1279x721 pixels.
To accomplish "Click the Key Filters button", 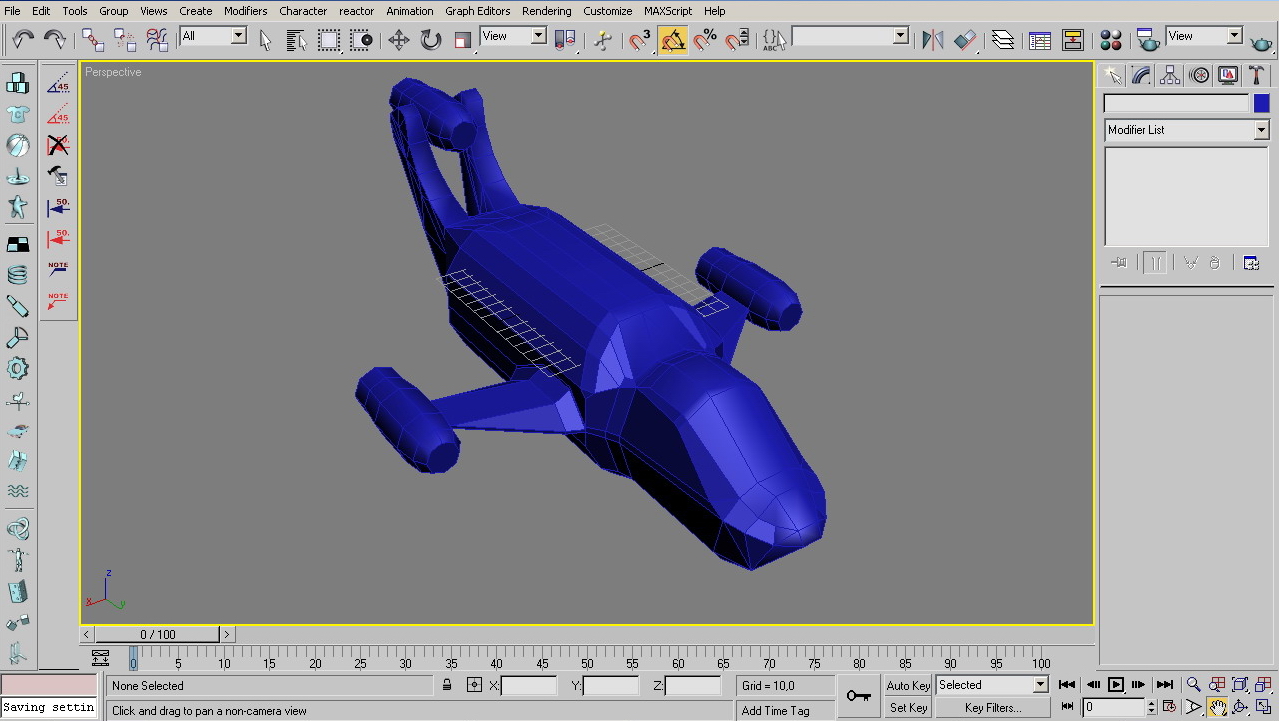I will [993, 708].
